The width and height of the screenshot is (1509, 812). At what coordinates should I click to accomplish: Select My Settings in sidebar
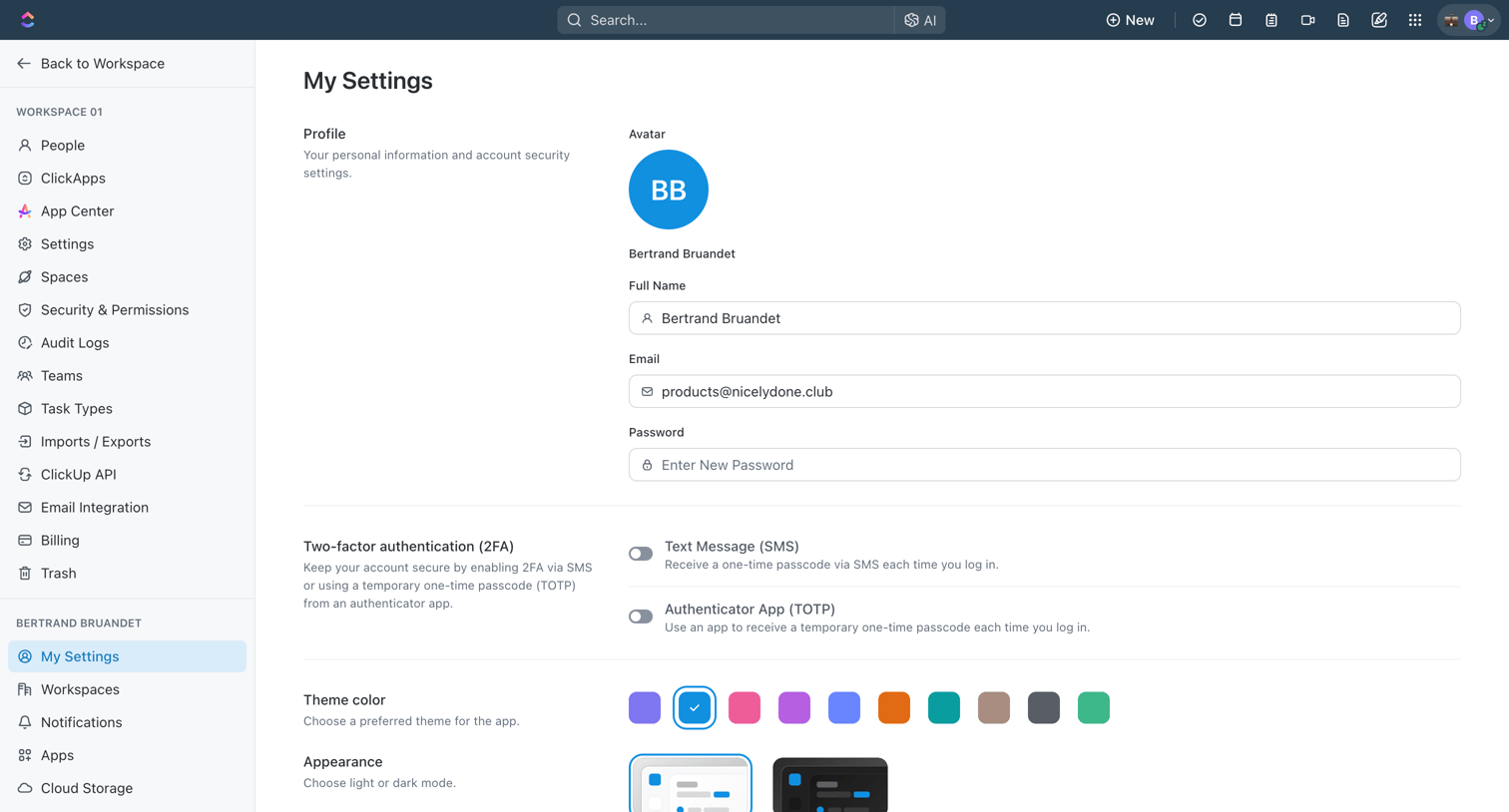[127, 656]
